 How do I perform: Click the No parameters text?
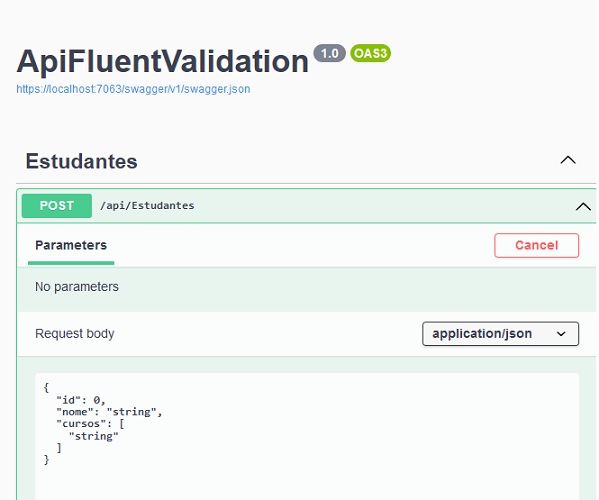[x=77, y=286]
